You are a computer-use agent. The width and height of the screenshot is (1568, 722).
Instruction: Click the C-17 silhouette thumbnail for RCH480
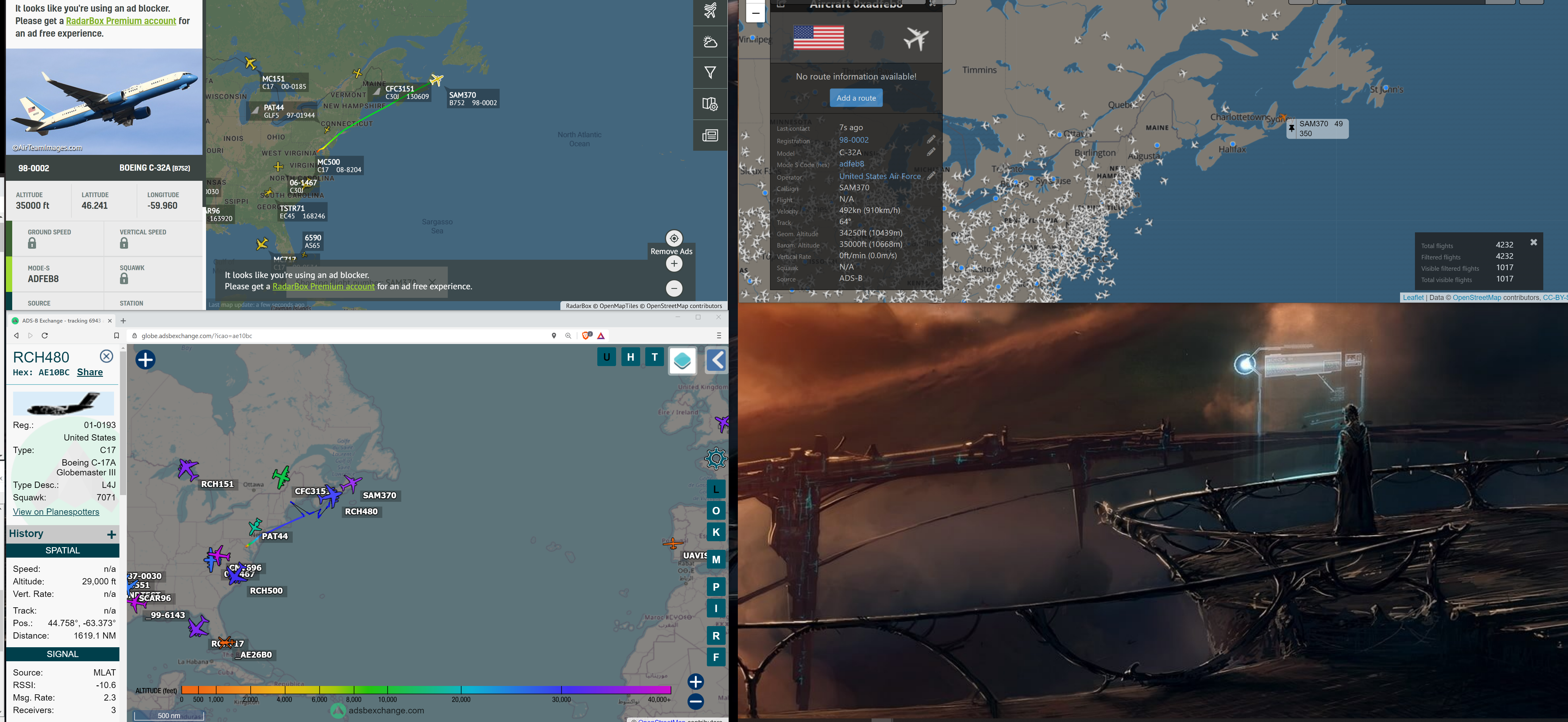63,404
